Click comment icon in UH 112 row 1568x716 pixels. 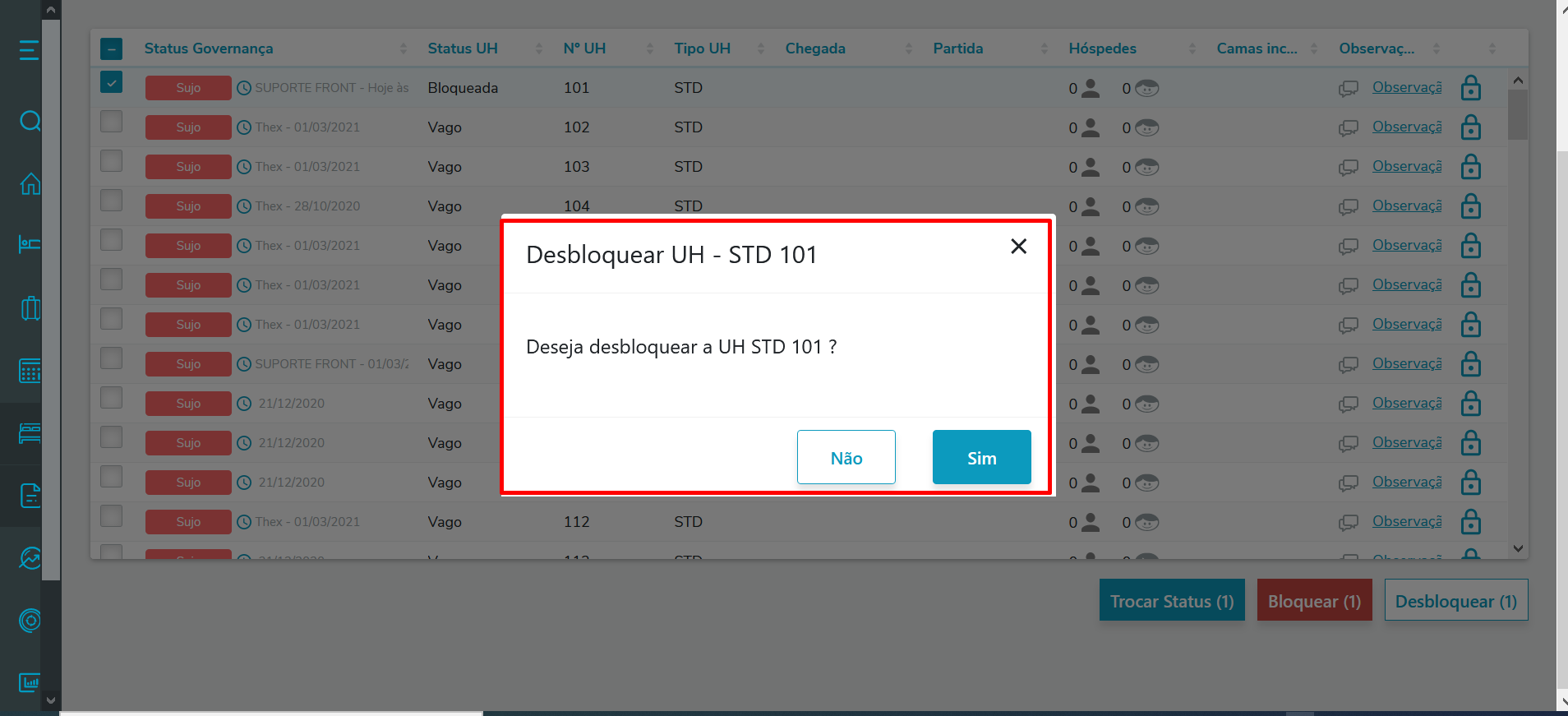[x=1349, y=522]
